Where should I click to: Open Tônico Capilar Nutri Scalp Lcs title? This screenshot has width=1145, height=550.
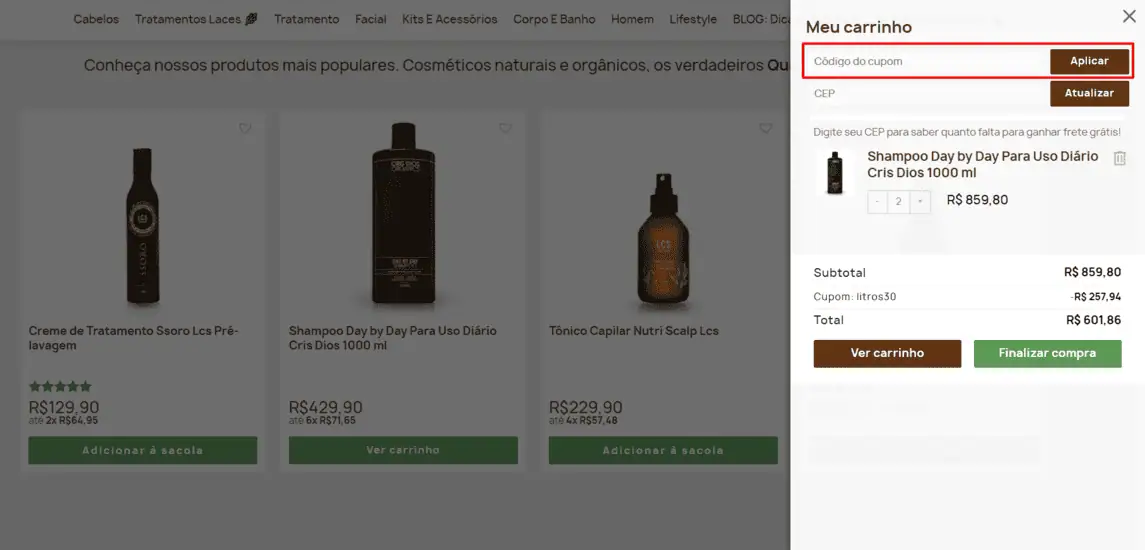[634, 331]
